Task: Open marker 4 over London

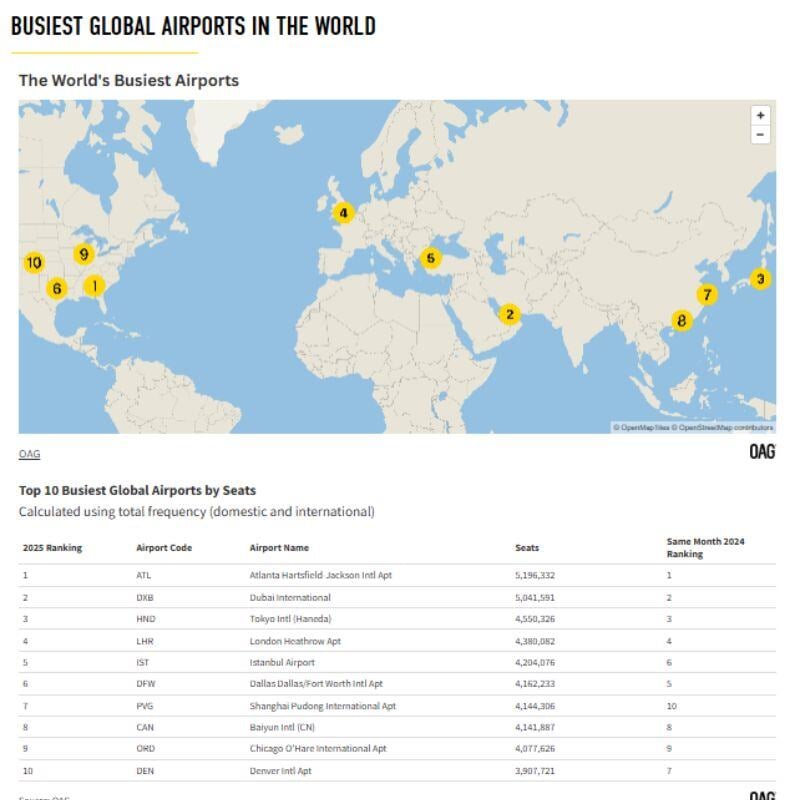Action: [343, 212]
